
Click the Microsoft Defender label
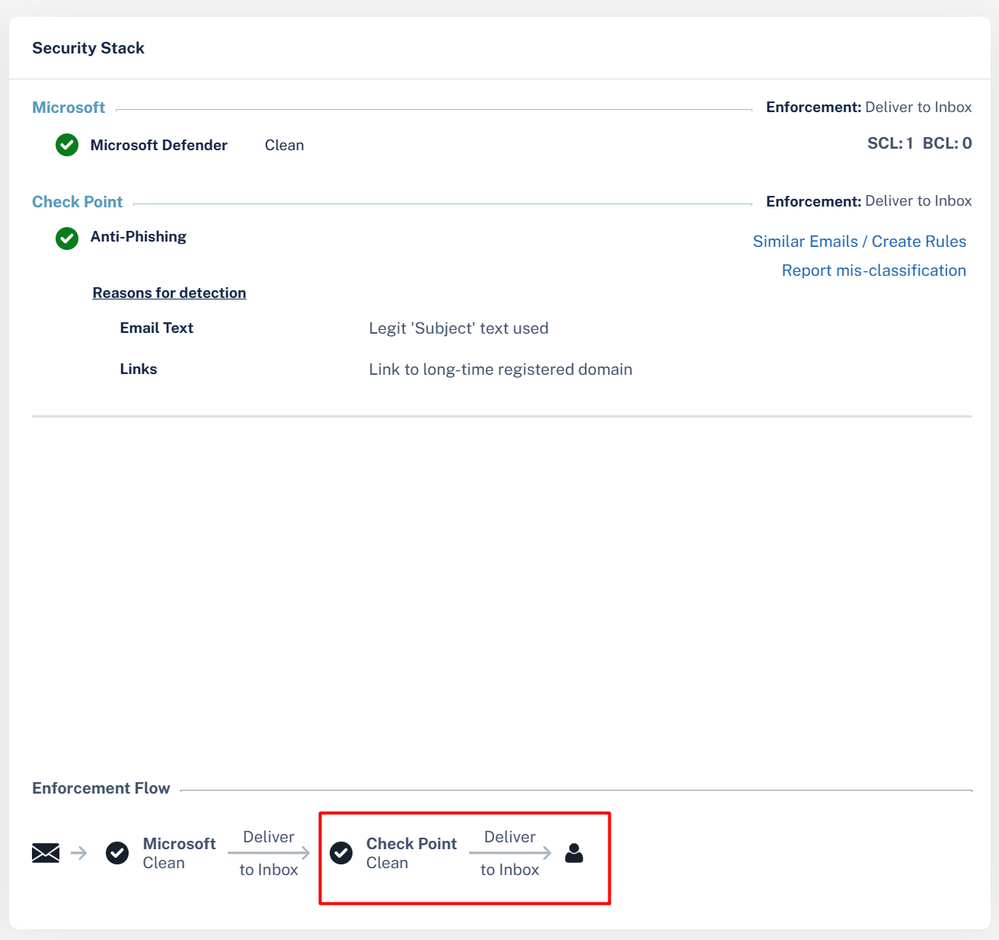(159, 145)
